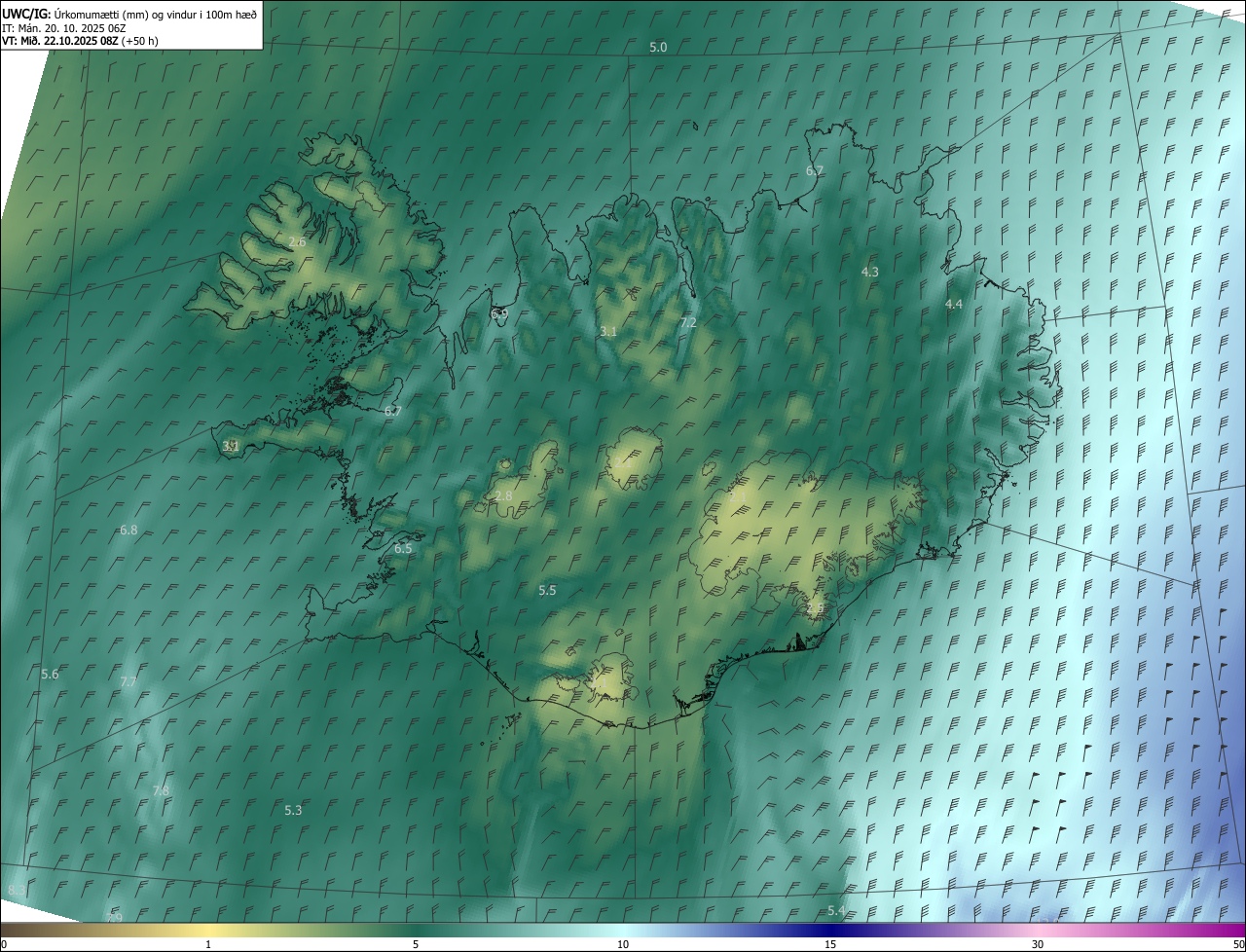The height and width of the screenshot is (952, 1246).
Task: Click the 'VT: Mið. 22.10.2025 08Z (+50 h)' line
Action: (80, 41)
